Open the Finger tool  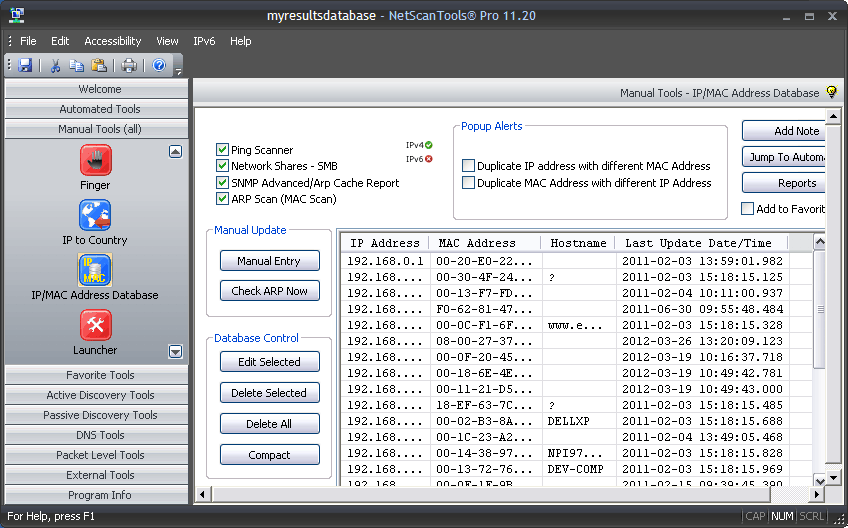pyautogui.click(x=95, y=160)
